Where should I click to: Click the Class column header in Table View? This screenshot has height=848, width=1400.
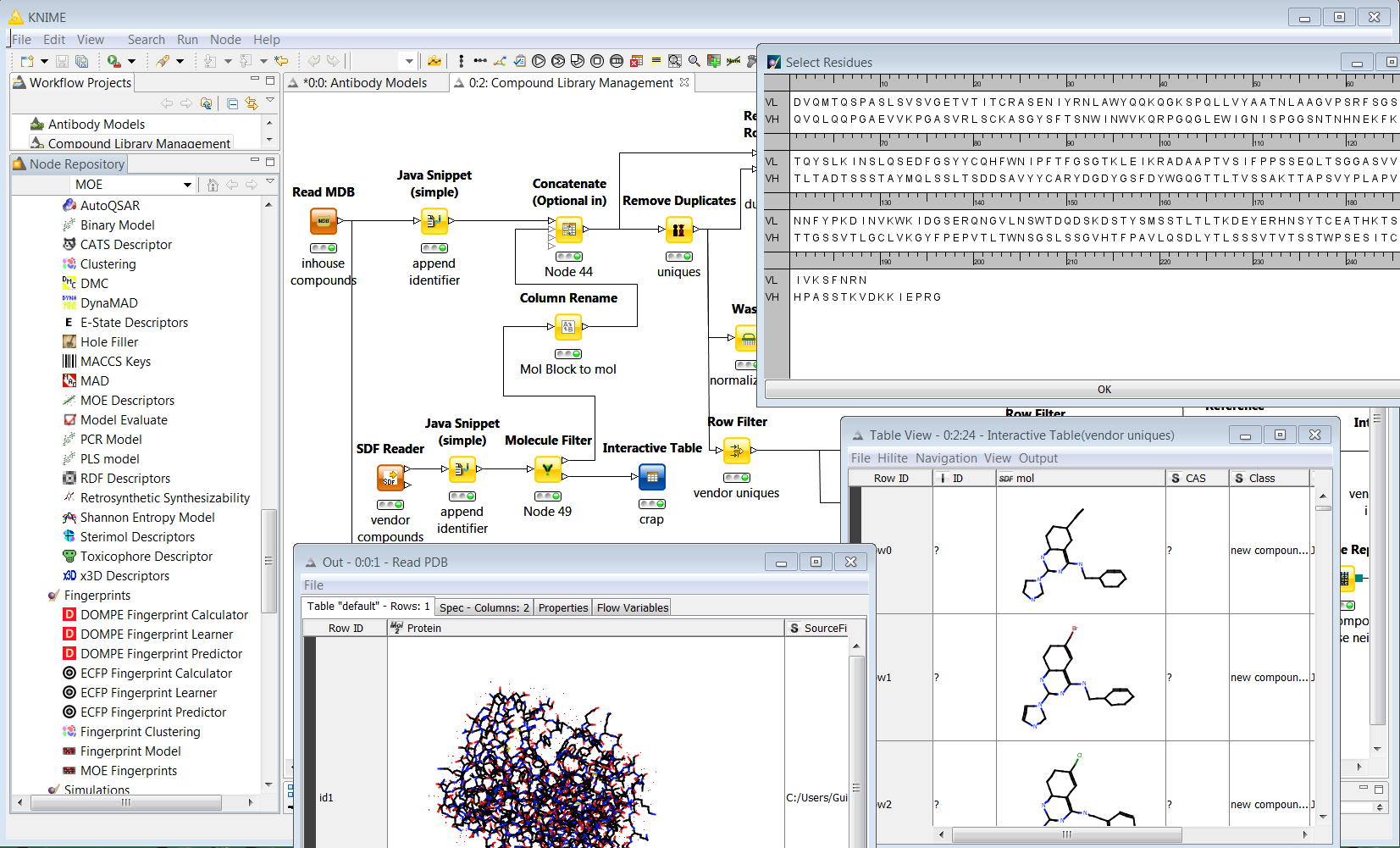point(1270,479)
